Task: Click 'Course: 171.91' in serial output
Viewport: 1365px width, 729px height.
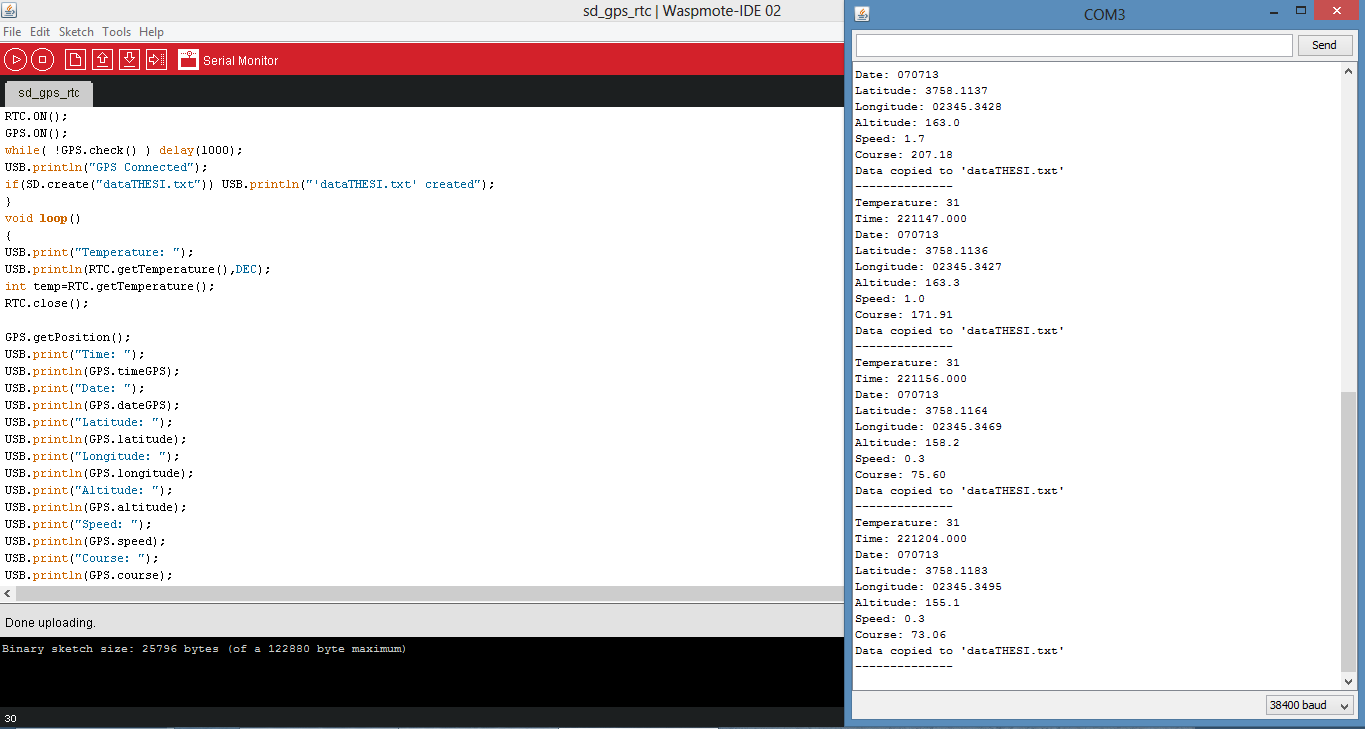Action: point(904,314)
